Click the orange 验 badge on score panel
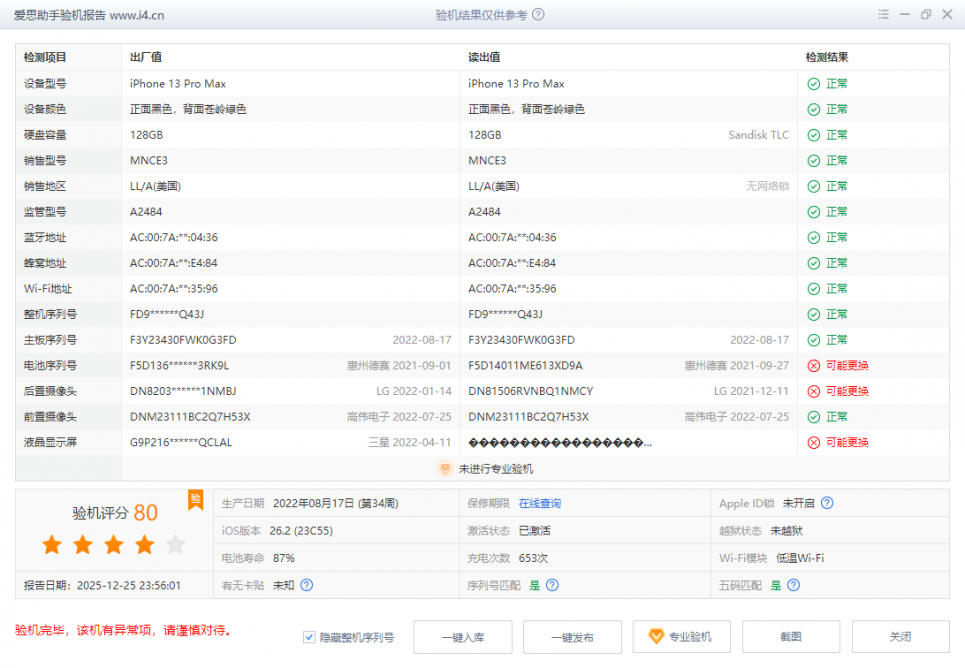This screenshot has height=668, width=965. click(196, 499)
